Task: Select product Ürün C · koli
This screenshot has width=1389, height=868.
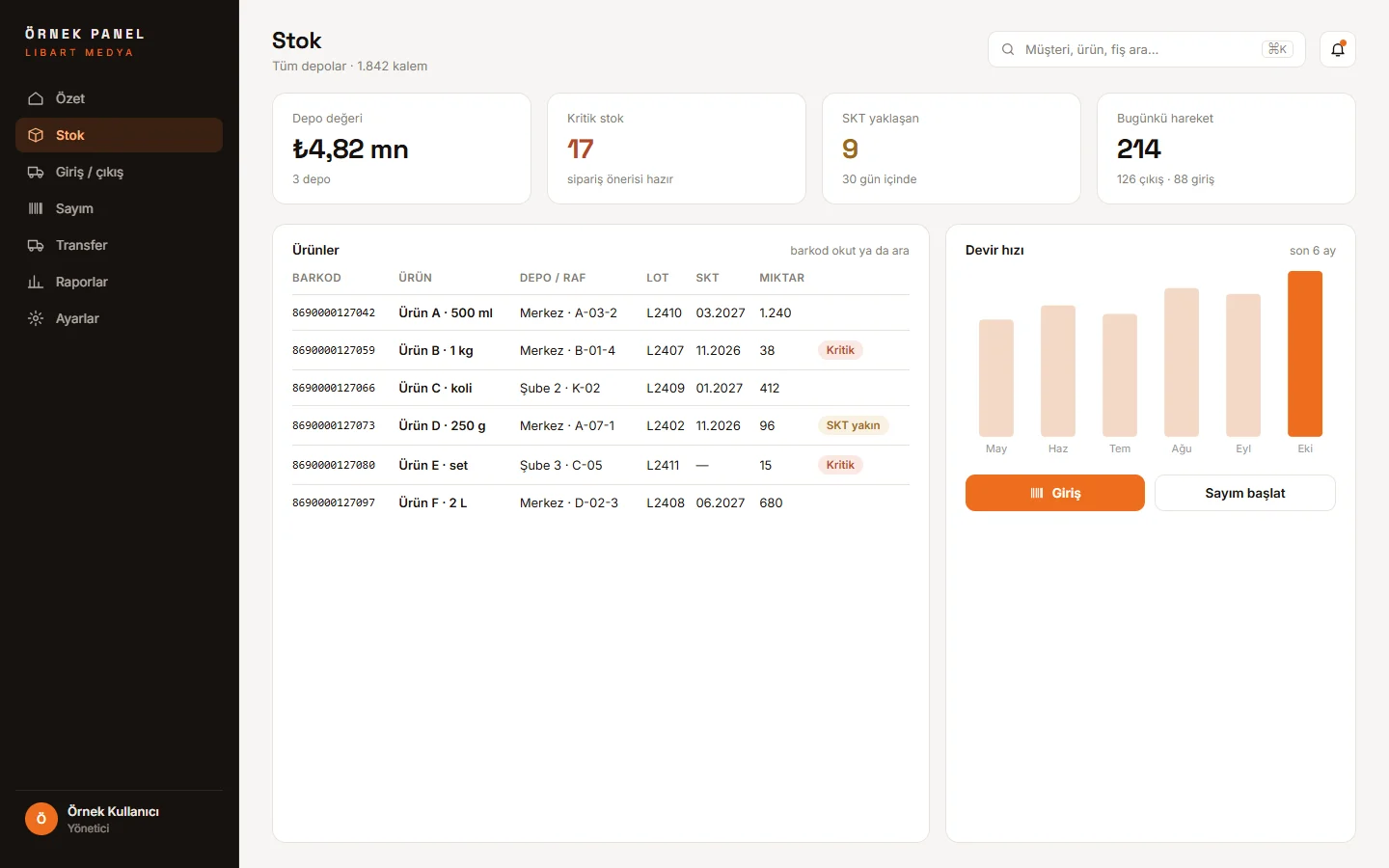Action: (435, 388)
